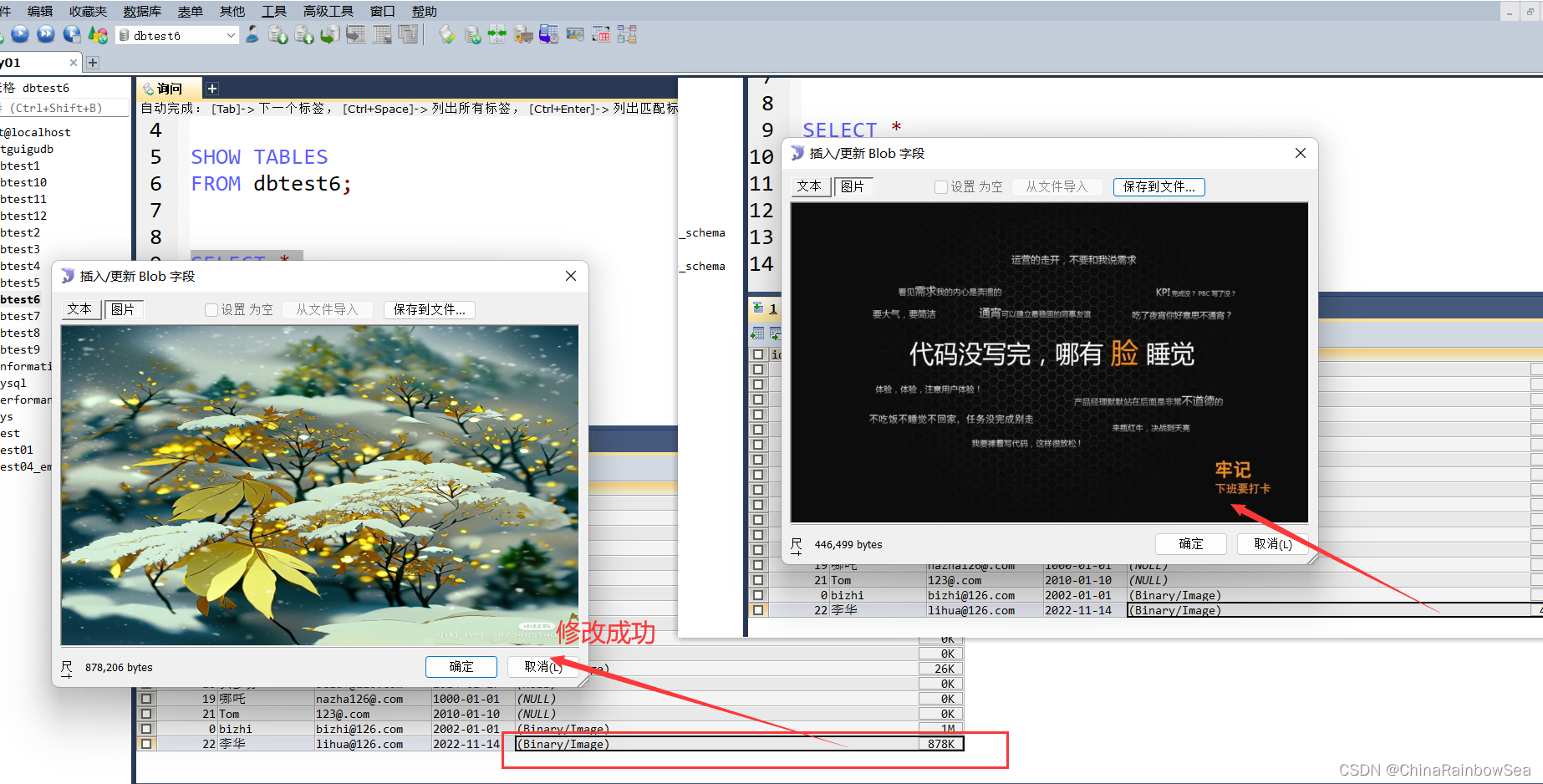Click 取消 in the right Blob dialog

[x=1273, y=544]
